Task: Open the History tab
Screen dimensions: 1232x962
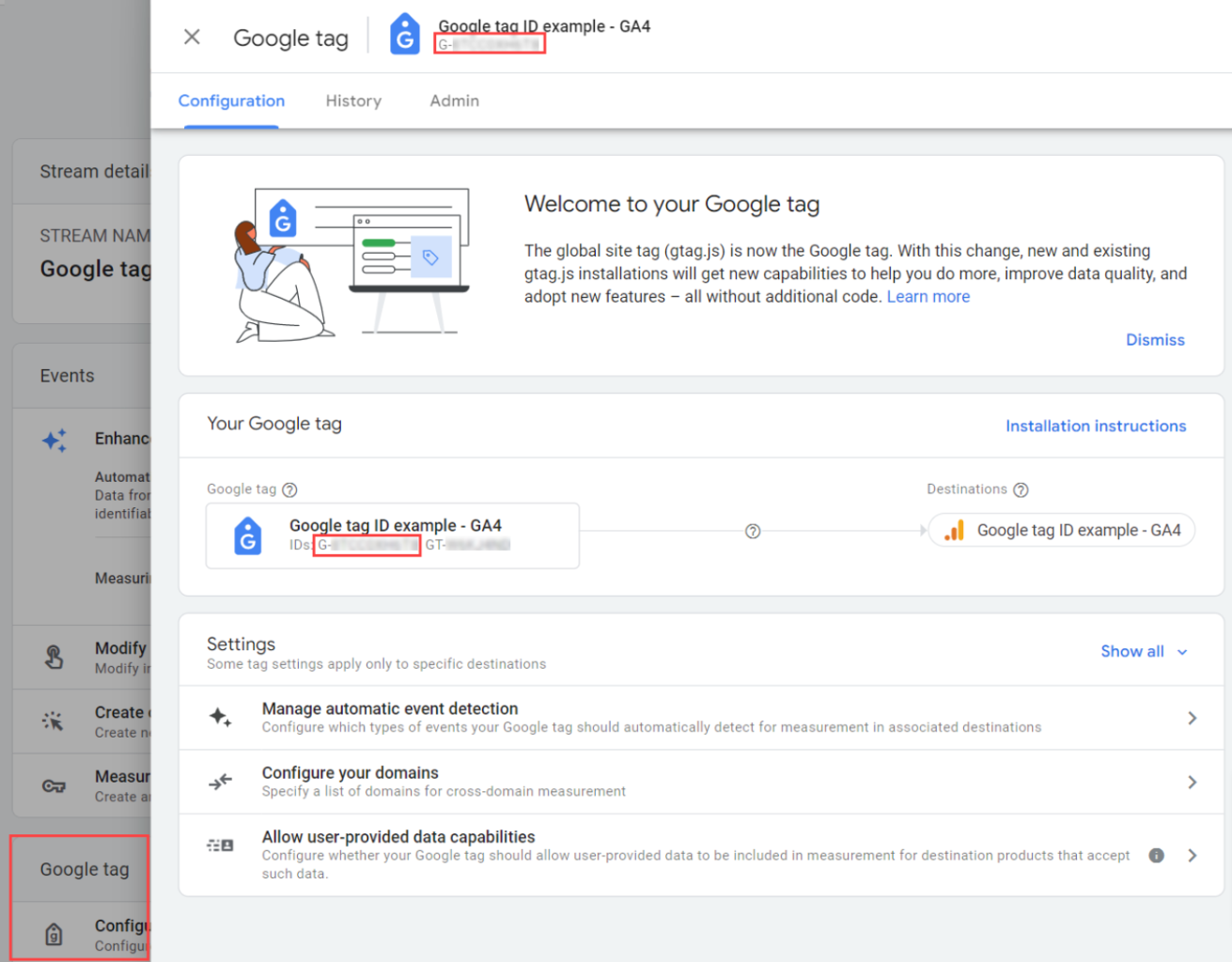Action: [x=353, y=101]
